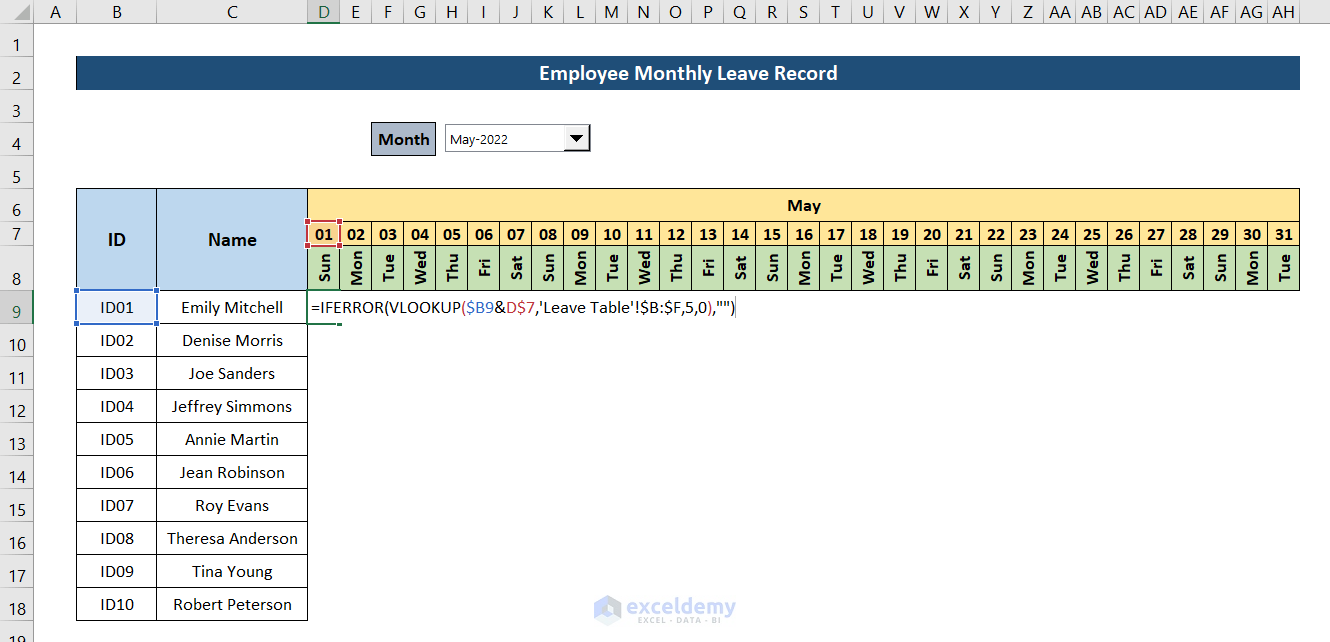Select cell ID05

[x=117, y=440]
